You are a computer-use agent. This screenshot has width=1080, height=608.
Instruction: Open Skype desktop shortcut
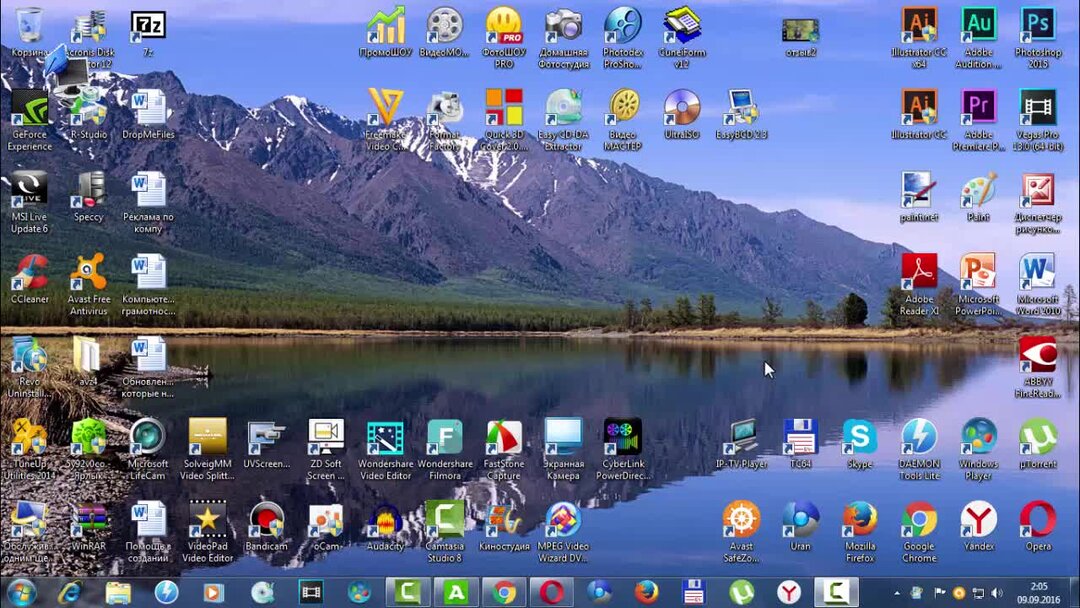pyautogui.click(x=860, y=443)
